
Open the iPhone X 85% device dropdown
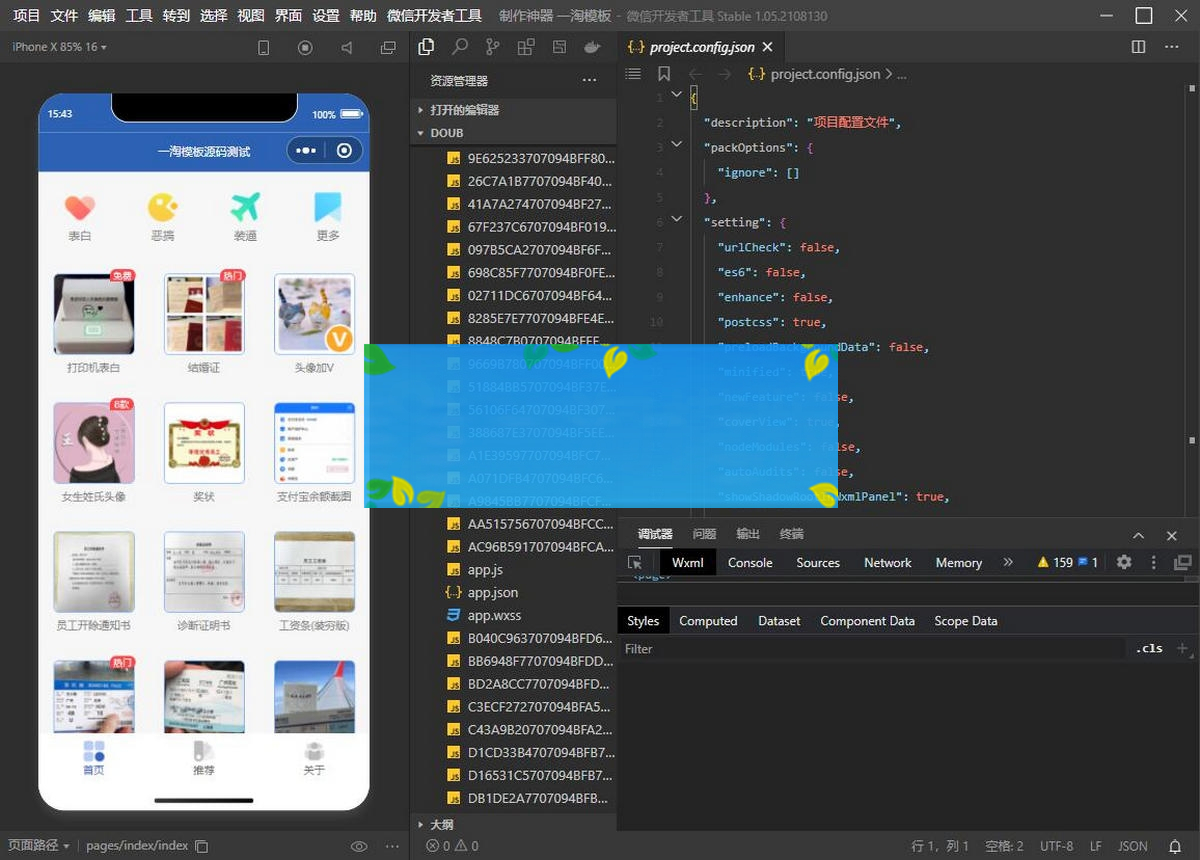(x=60, y=47)
